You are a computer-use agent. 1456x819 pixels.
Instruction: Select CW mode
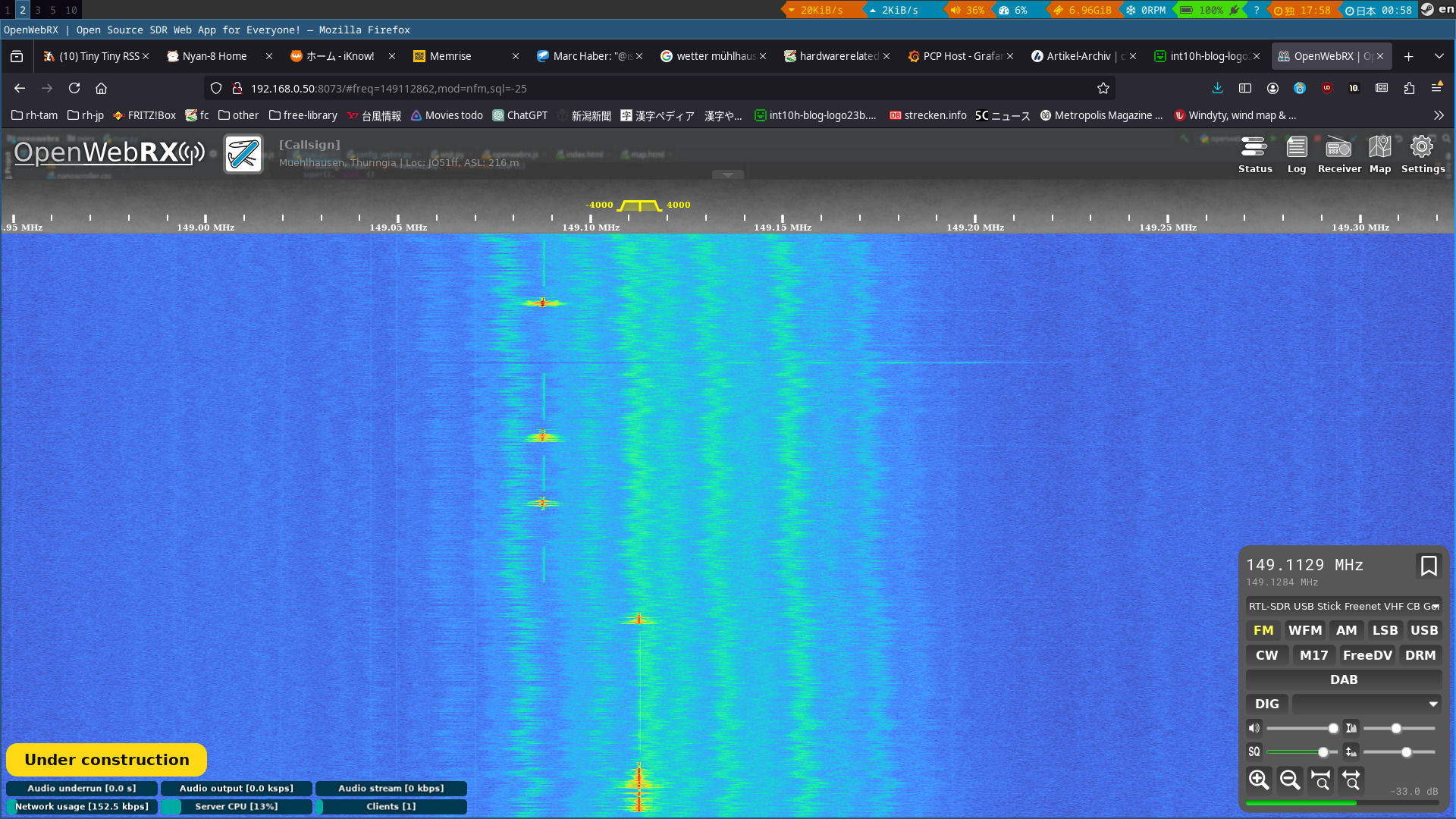tap(1267, 655)
